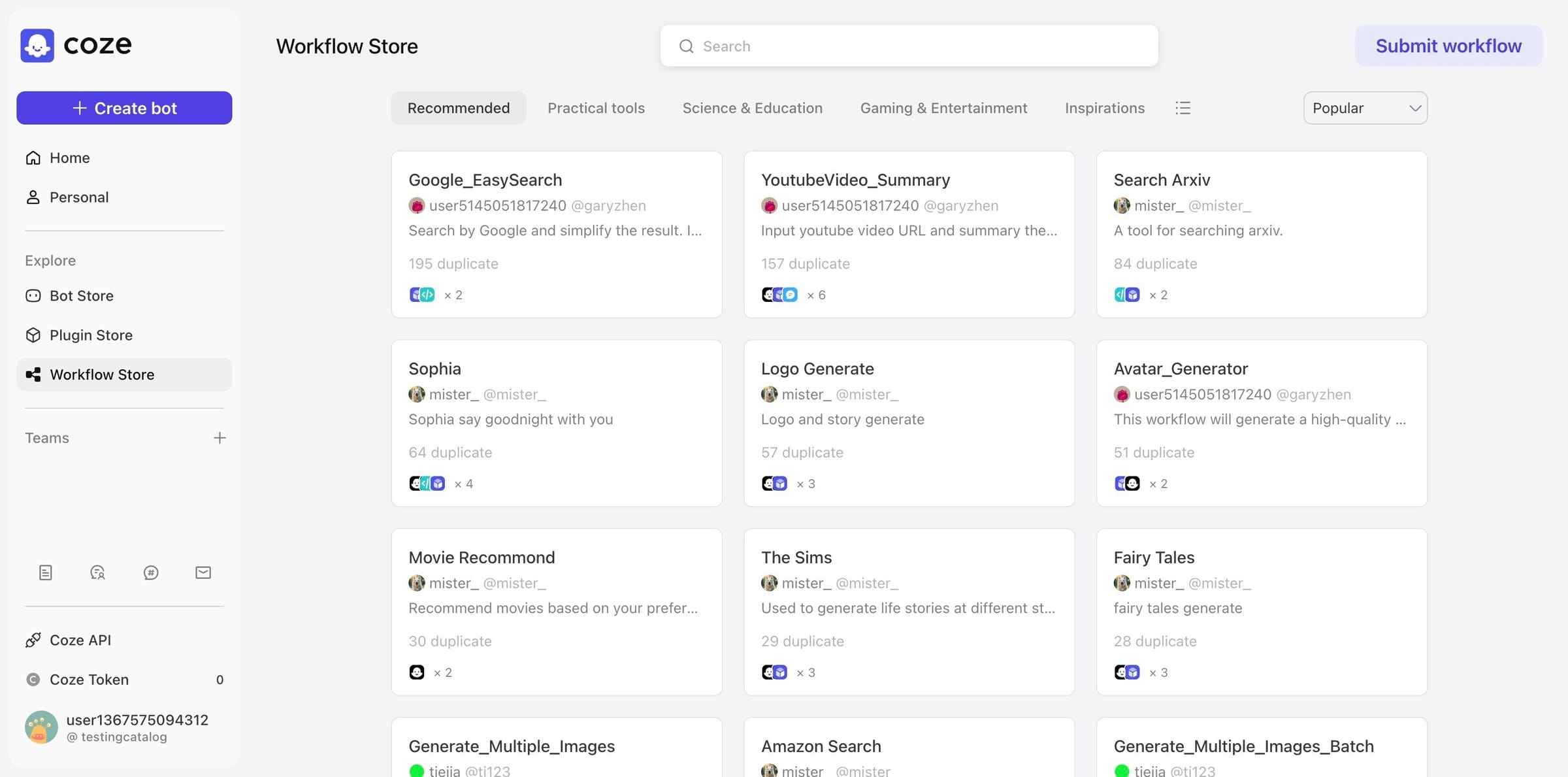Click the Submit workflow button
Viewport: 1568px width, 777px height.
pyautogui.click(x=1448, y=46)
